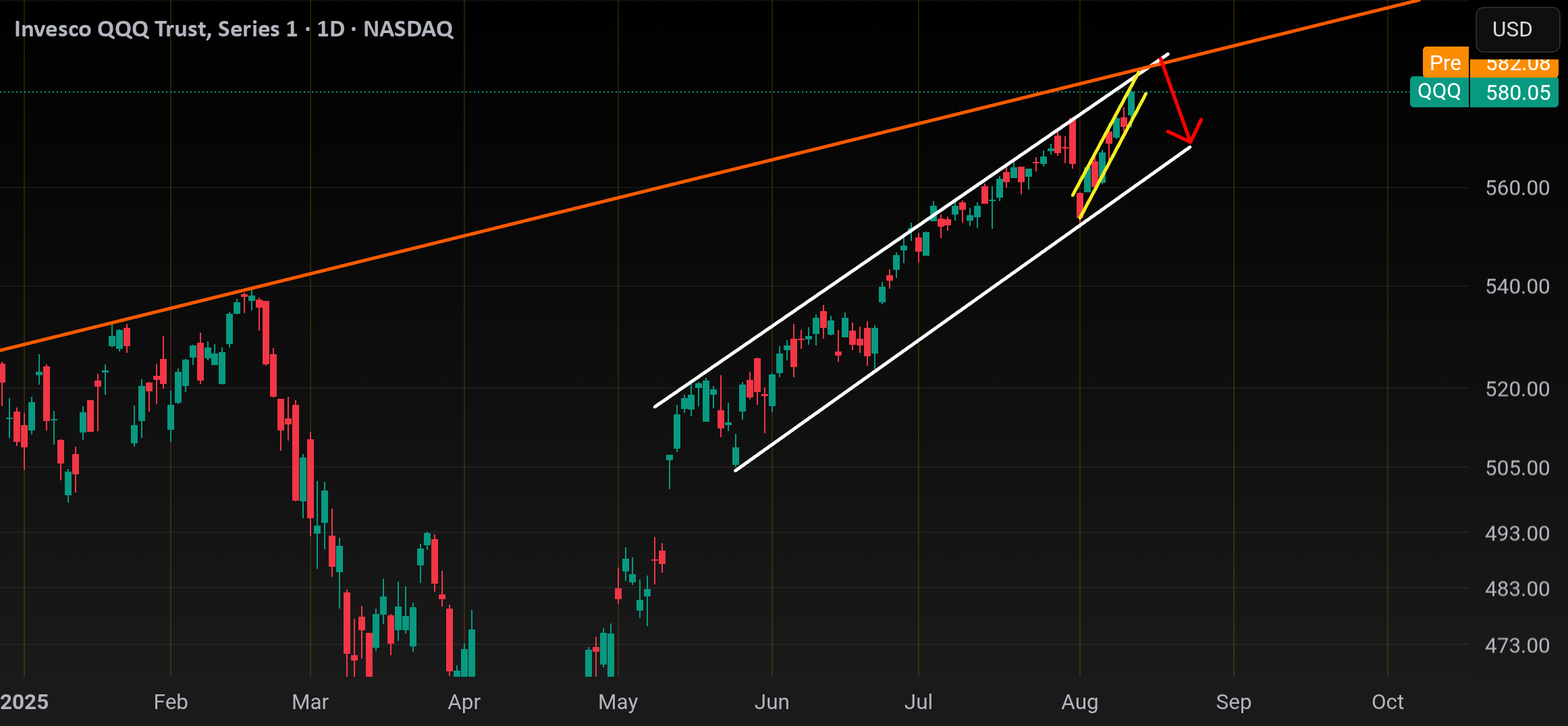Click the orange Pre price label
The height and width of the screenshot is (726, 1568).
pyautogui.click(x=1445, y=62)
